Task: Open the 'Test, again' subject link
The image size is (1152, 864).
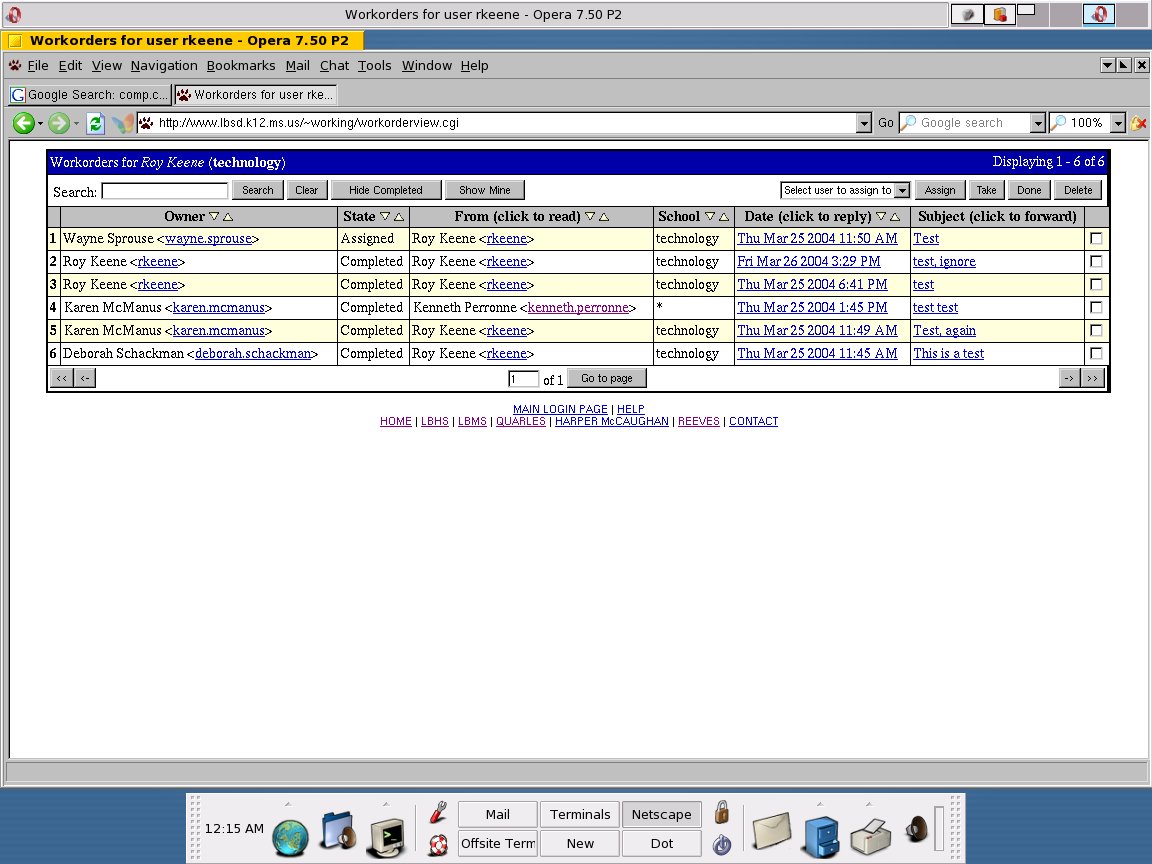Action: (944, 331)
